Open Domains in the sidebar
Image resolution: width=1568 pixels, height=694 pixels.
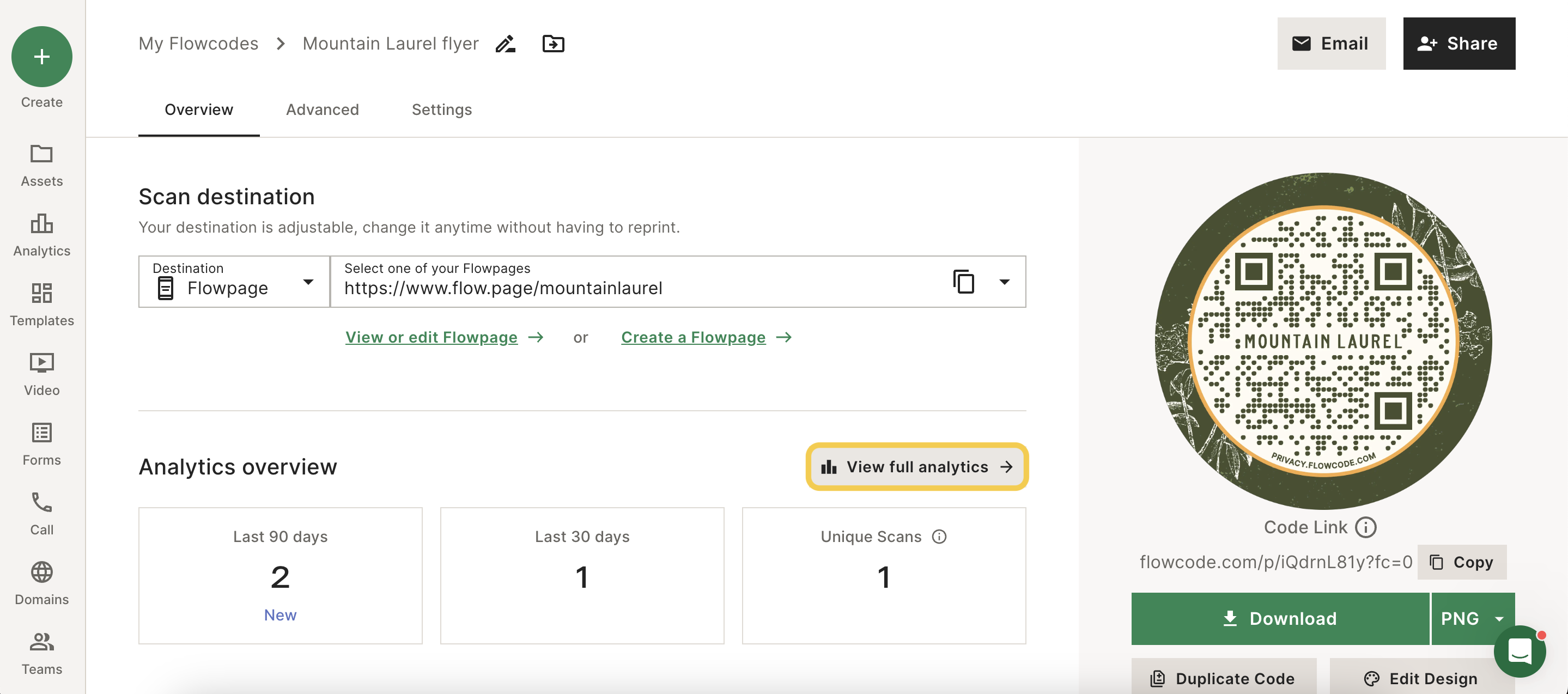[x=41, y=583]
